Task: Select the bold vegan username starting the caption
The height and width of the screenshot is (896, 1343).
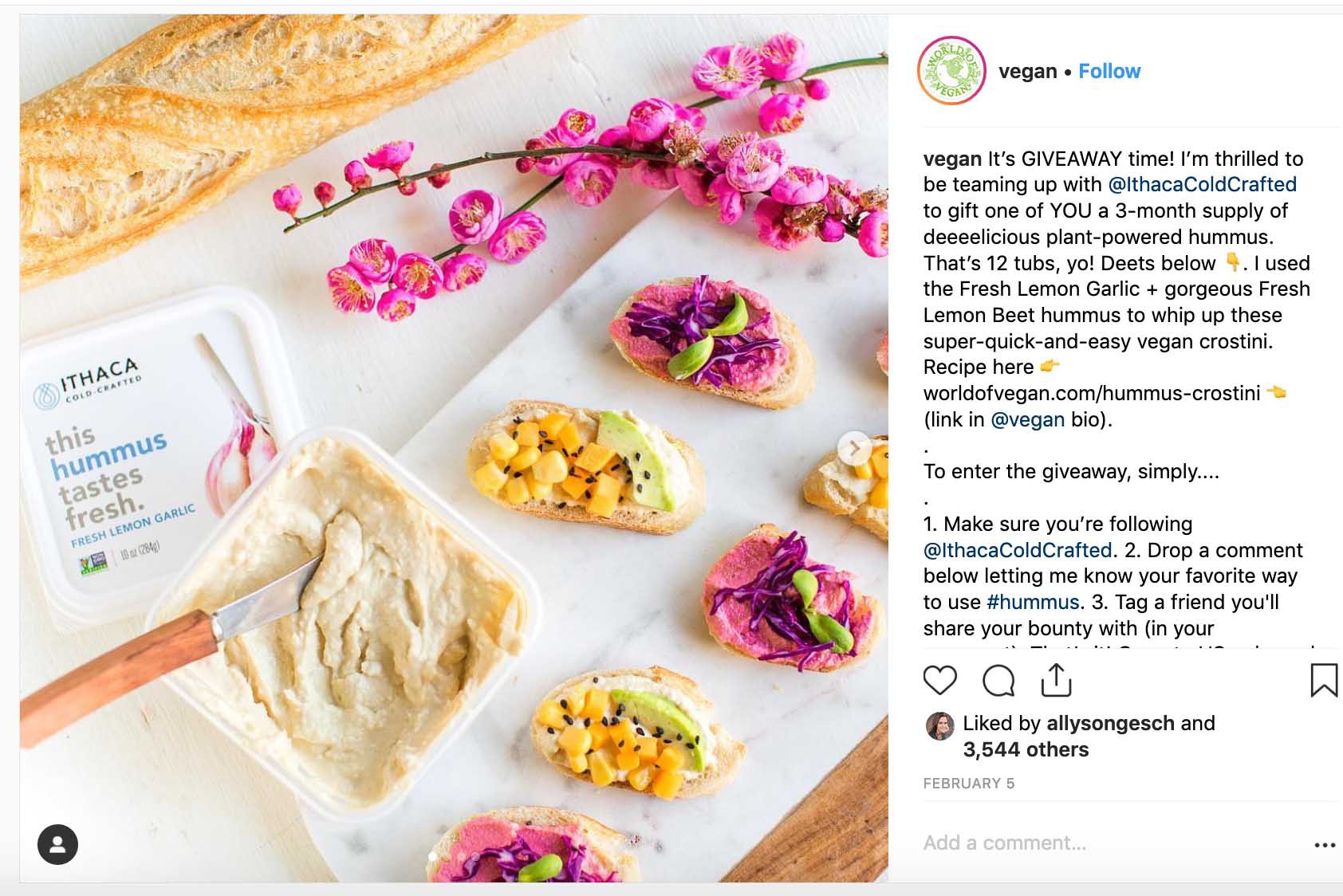Action: pyautogui.click(x=952, y=159)
